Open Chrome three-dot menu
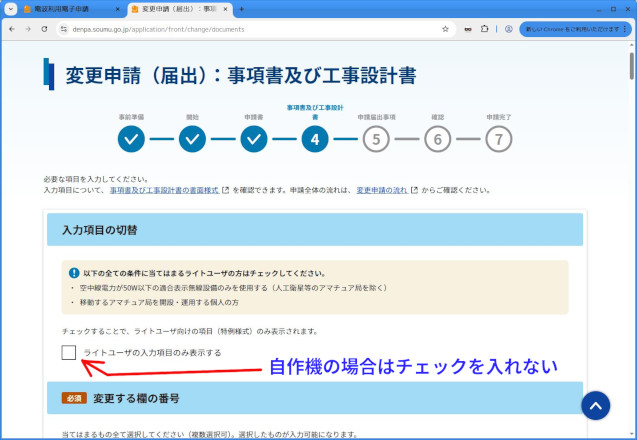The image size is (637, 440). (x=627, y=29)
